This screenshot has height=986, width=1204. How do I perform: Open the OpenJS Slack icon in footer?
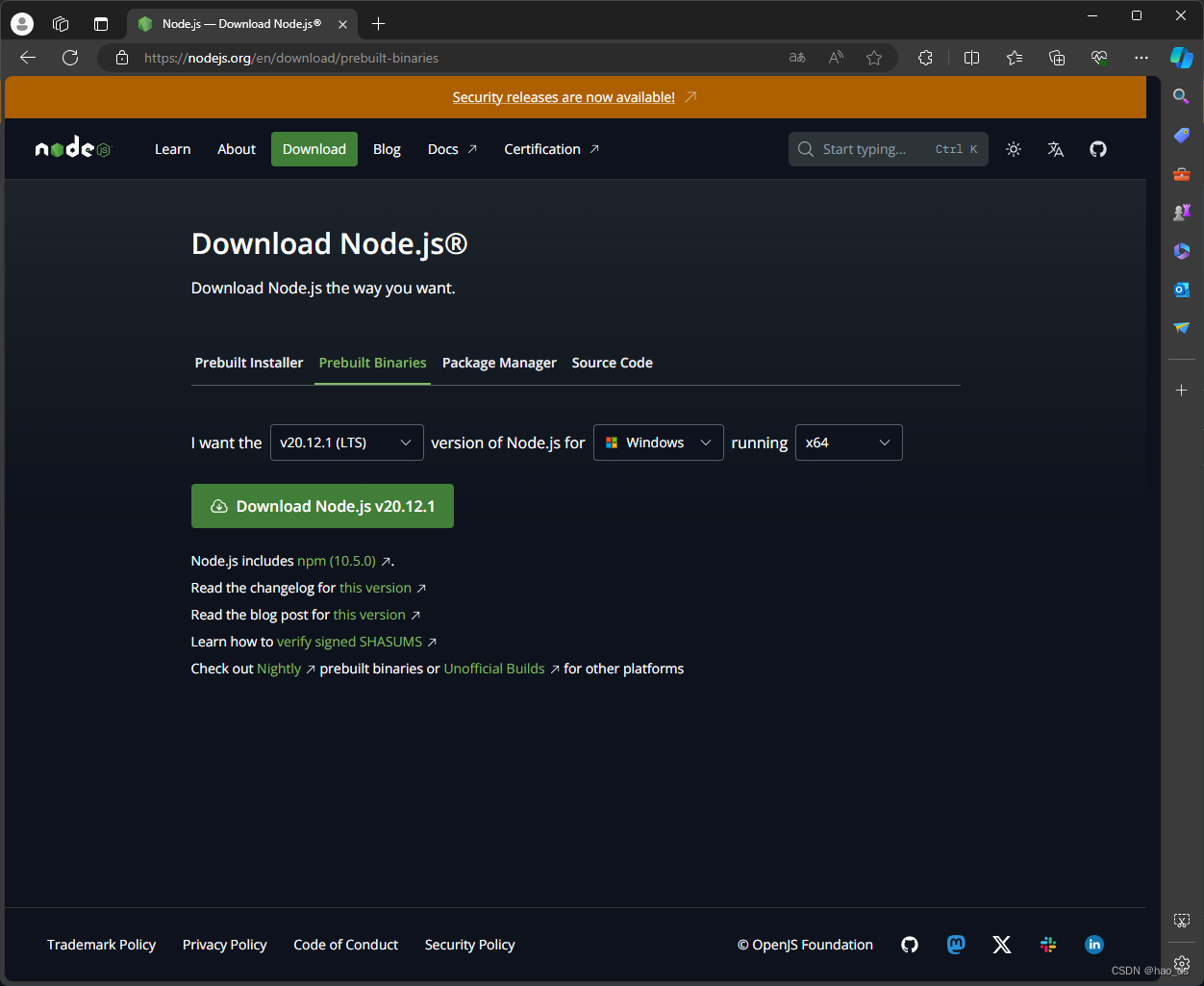(1048, 945)
